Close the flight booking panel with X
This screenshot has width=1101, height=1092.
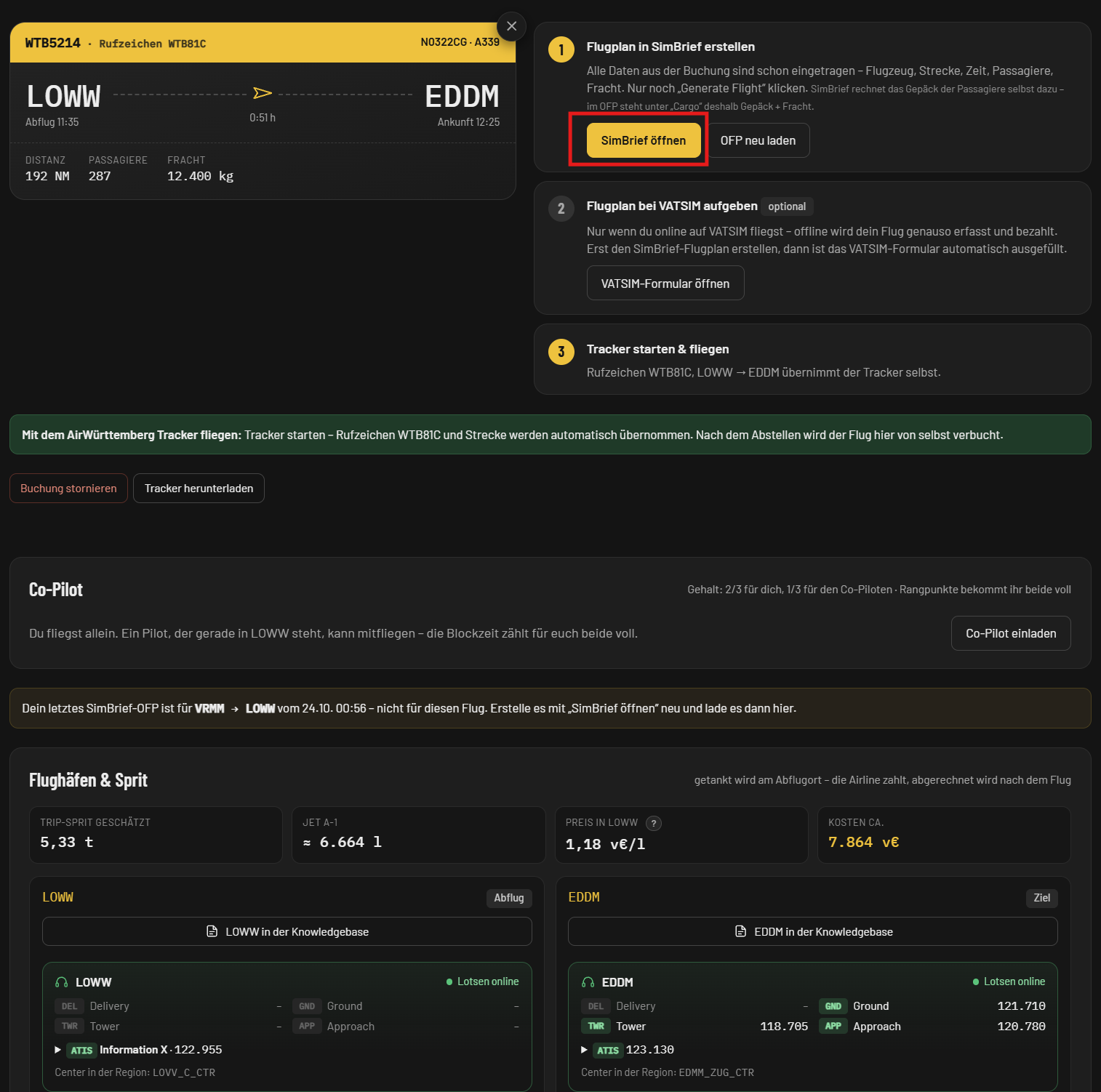click(512, 26)
